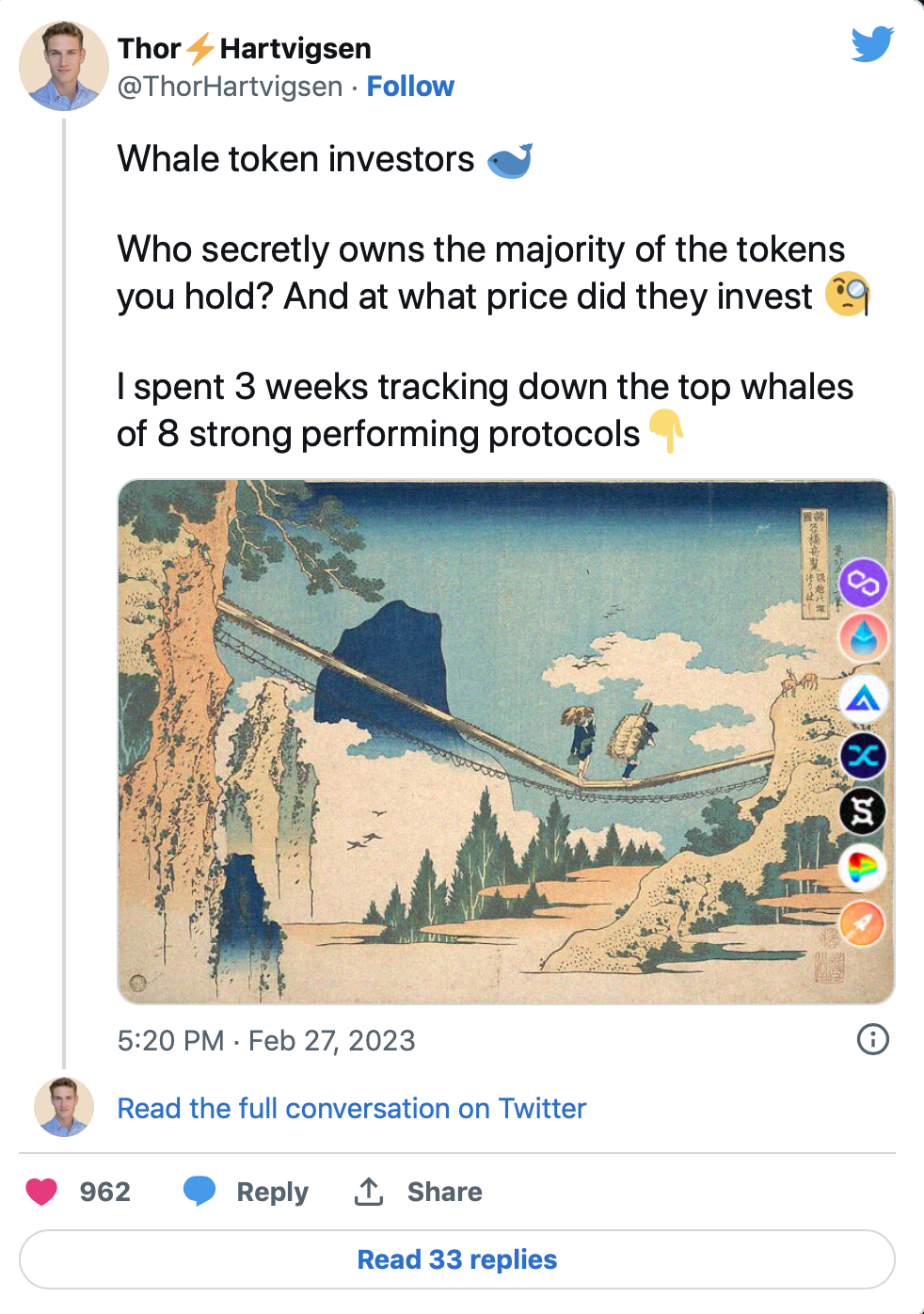Click the black S token icon
The height and width of the screenshot is (1314, 924).
863,811
